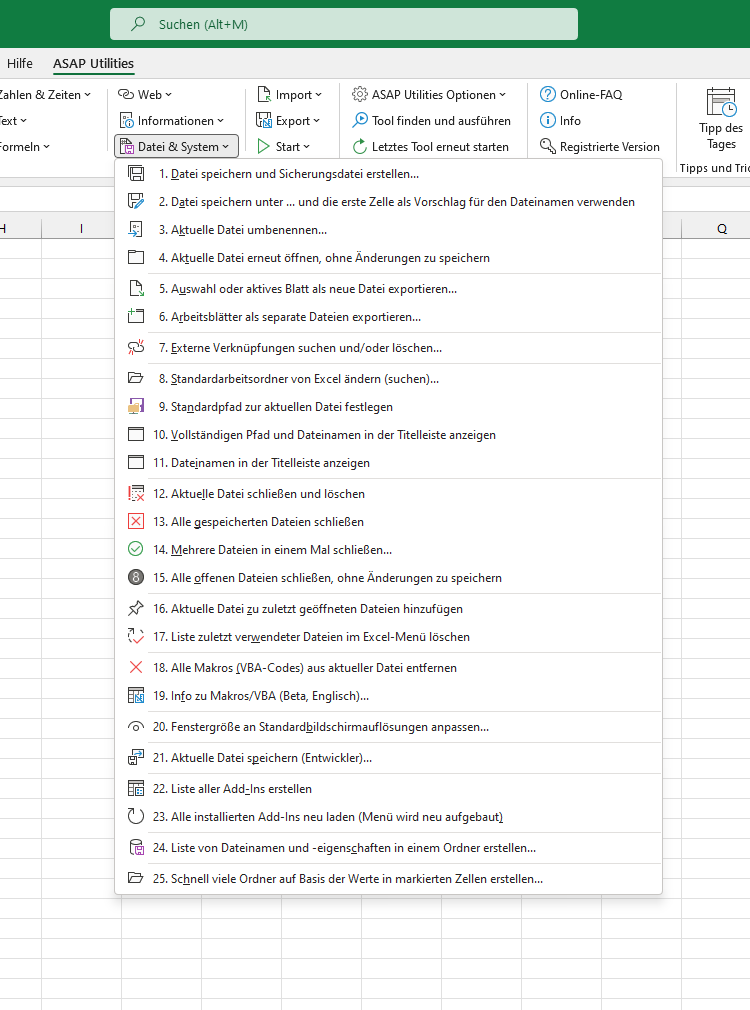750x1010 pixels.
Task: Choose Dateinamen in der Titelleiste anzeigen
Action: point(389,463)
